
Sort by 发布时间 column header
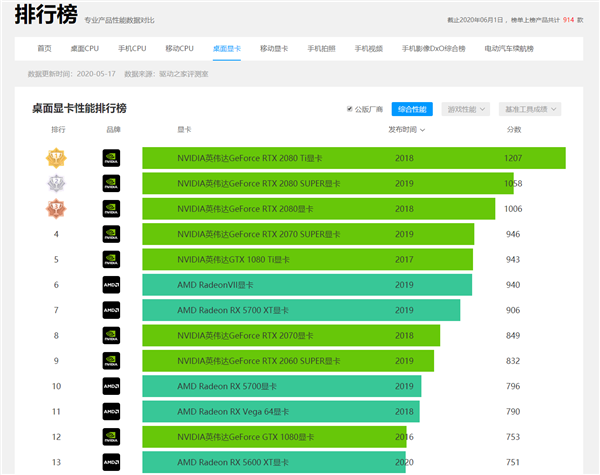click(x=406, y=130)
